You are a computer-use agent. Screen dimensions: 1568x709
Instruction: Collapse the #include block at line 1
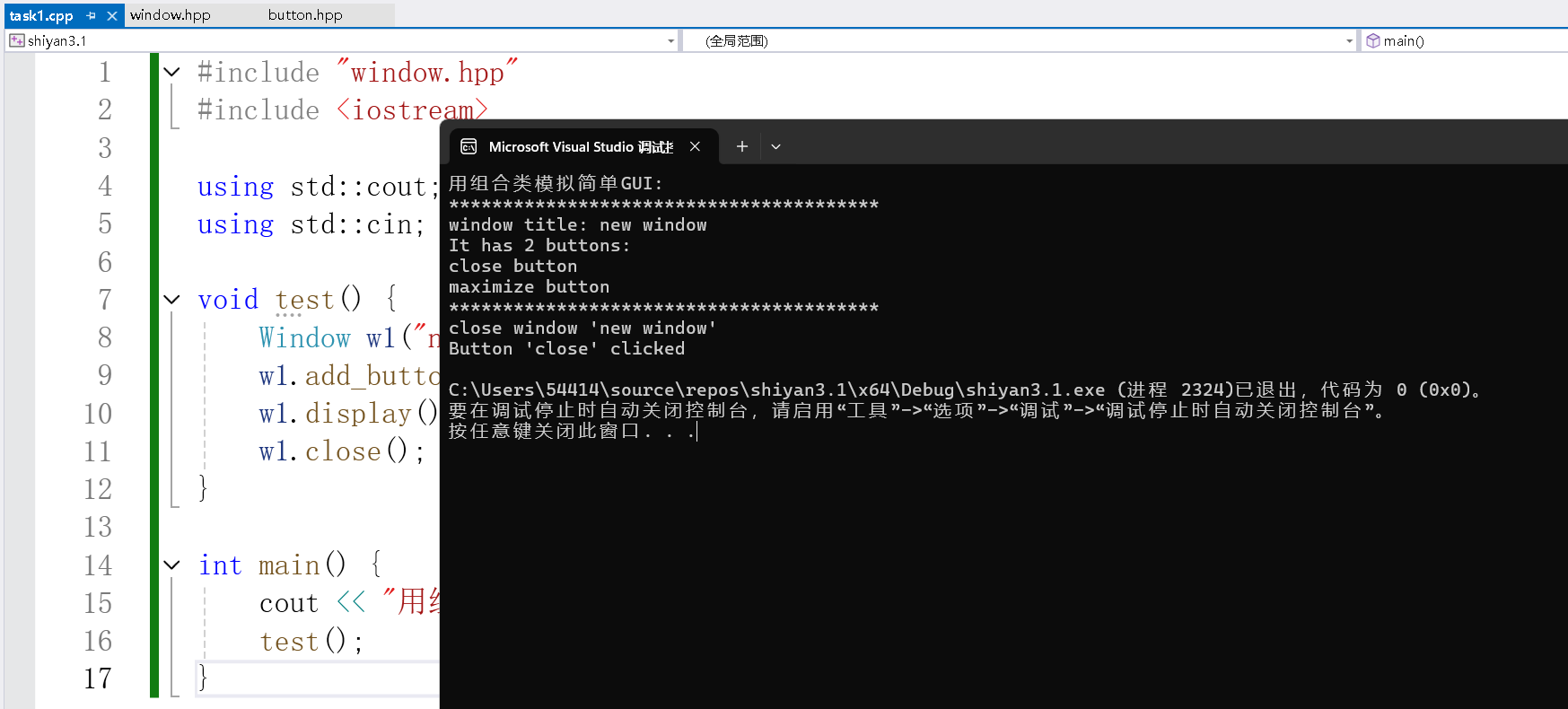click(172, 72)
